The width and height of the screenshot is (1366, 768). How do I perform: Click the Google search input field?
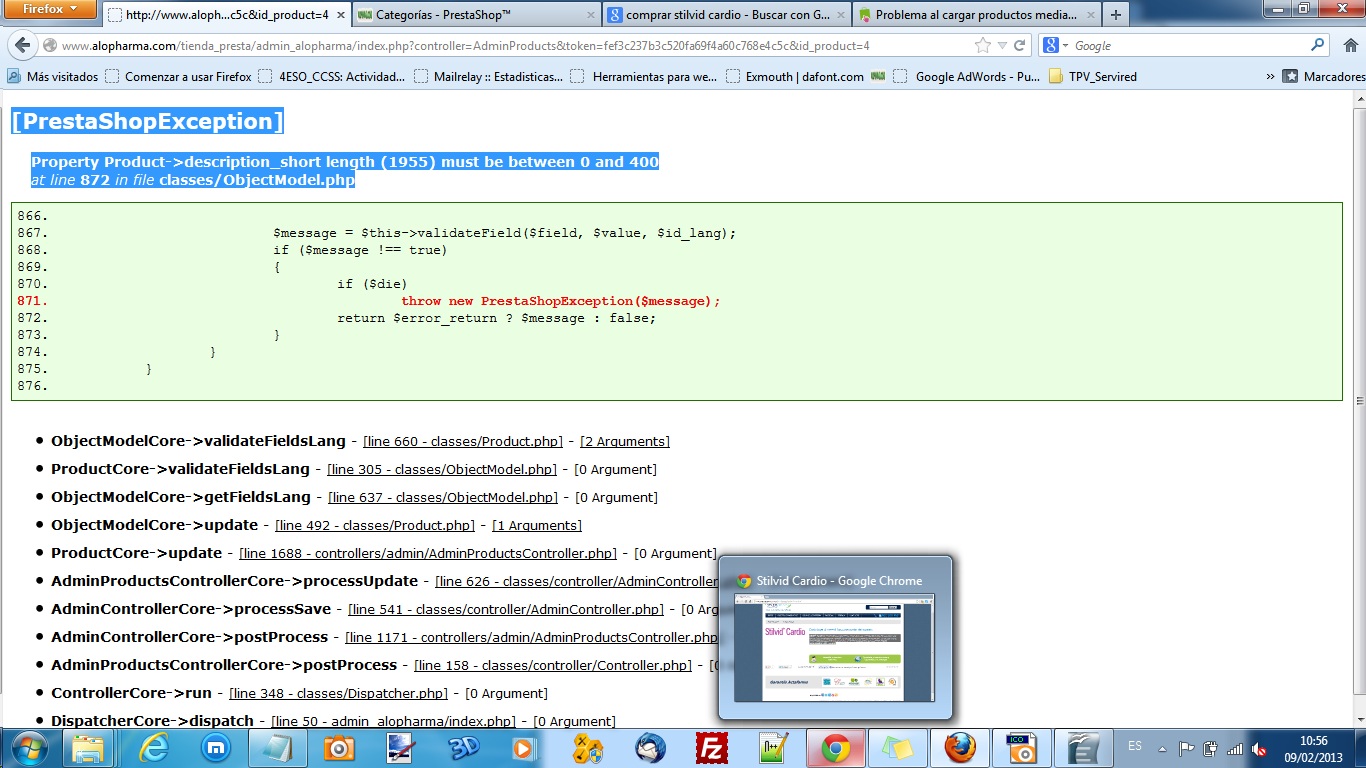(x=1190, y=46)
